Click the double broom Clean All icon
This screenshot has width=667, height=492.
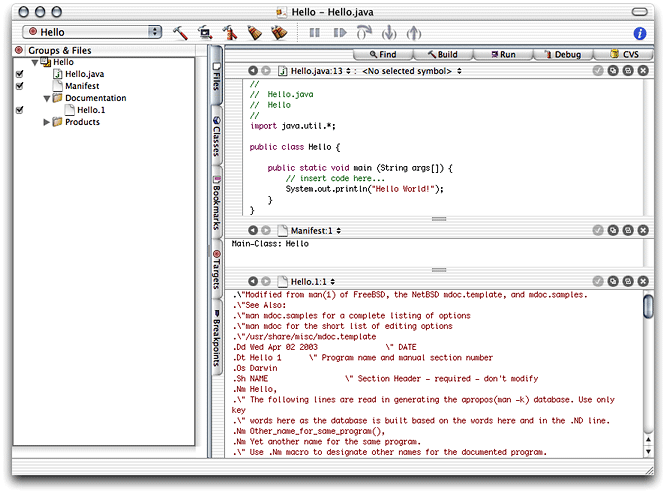279,32
